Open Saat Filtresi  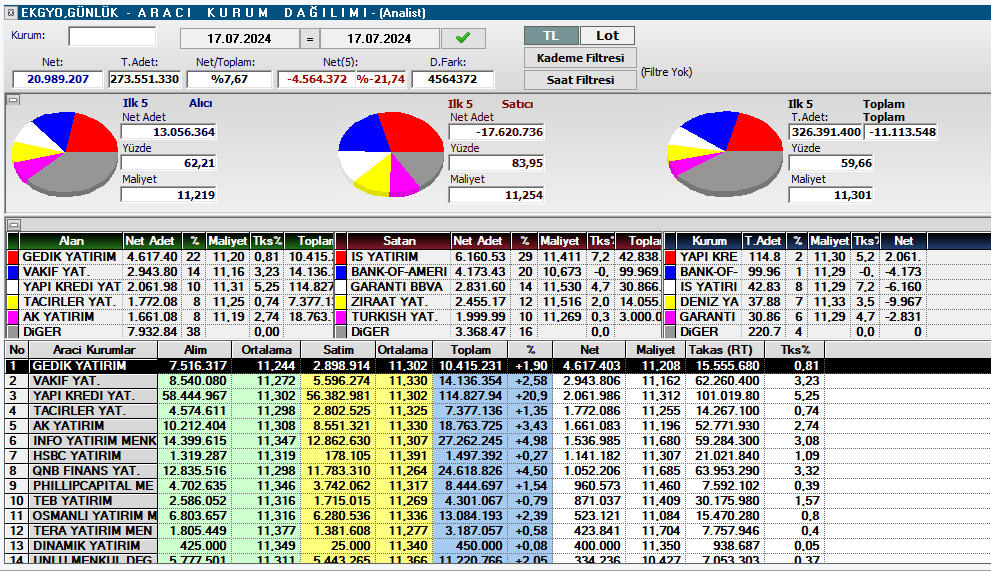[x=580, y=80]
